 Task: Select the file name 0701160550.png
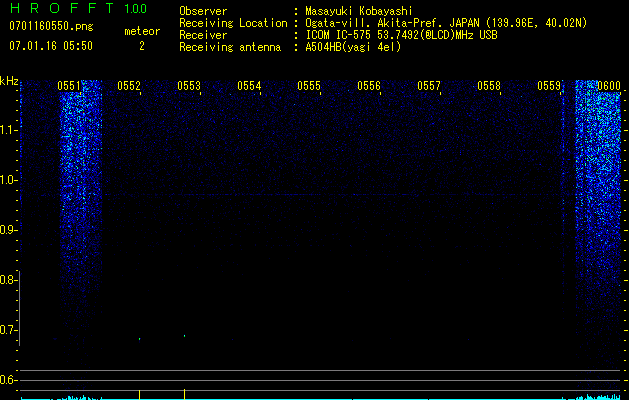point(51,27)
